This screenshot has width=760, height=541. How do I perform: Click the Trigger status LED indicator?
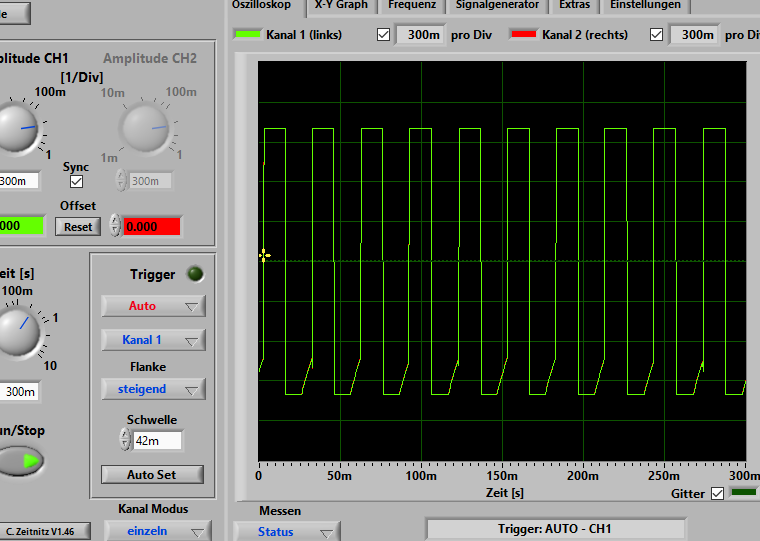195,274
